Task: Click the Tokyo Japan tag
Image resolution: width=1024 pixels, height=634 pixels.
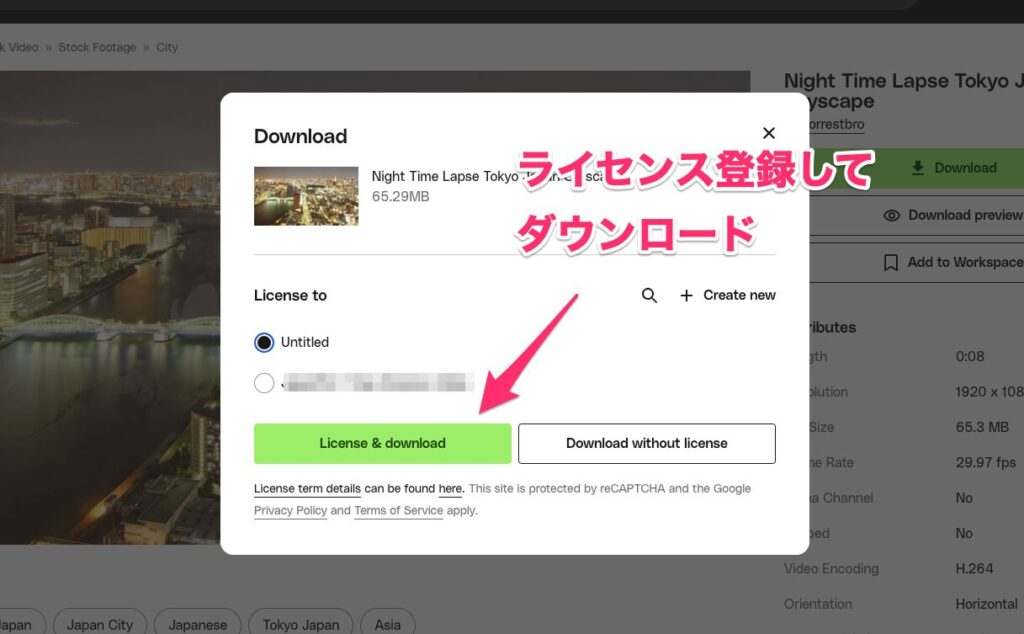Action: [x=301, y=625]
